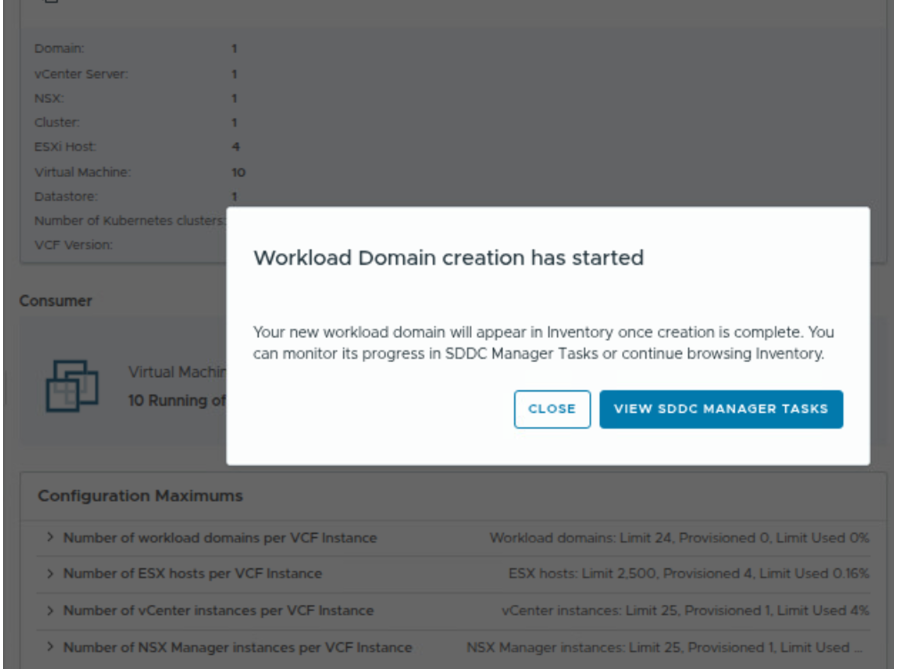898x672 pixels.
Task: Click the Virtual Machine count value 10
Action: pyautogui.click(x=238, y=172)
